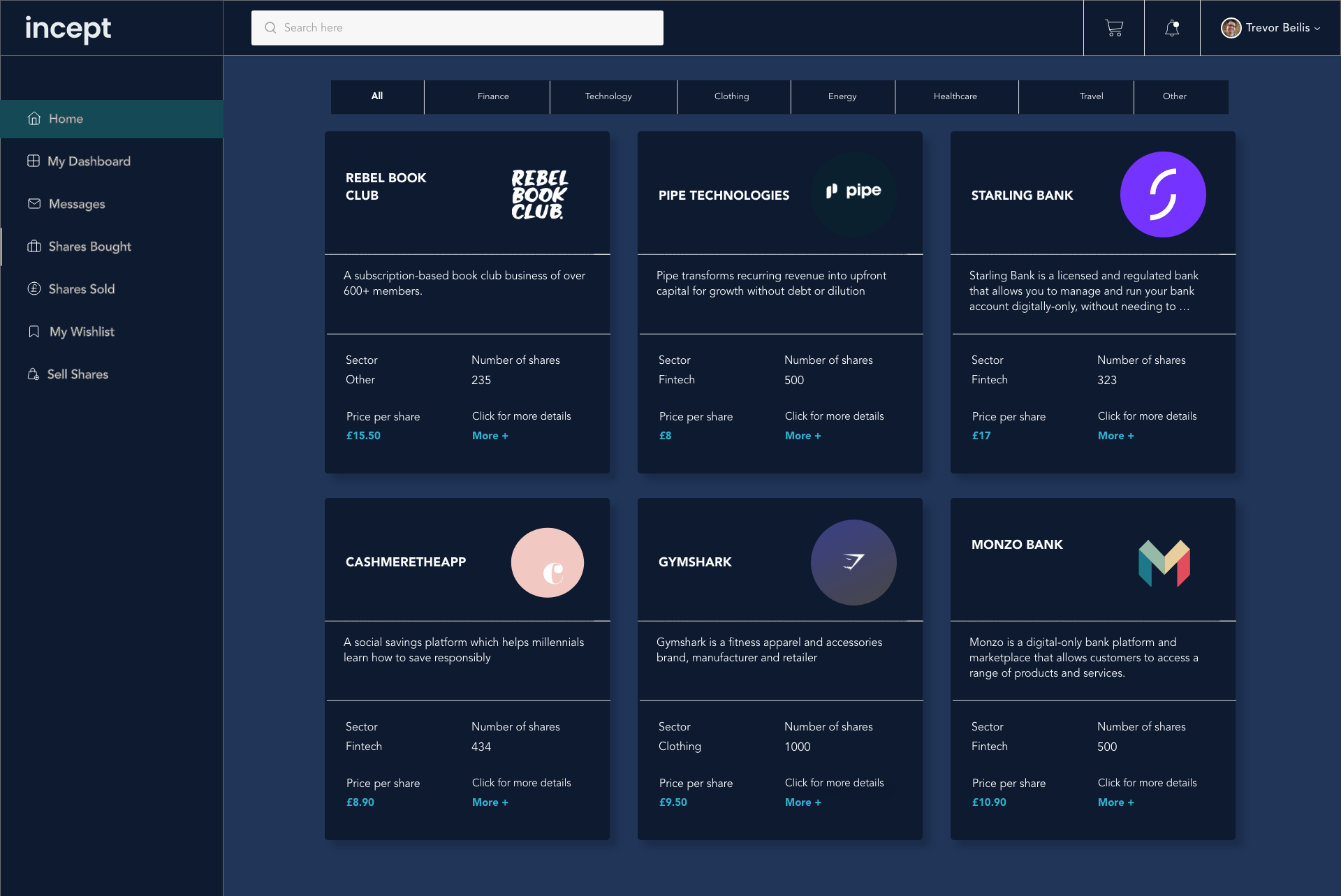Click the Rebel Book Club logo
This screenshot has height=896, width=1341.
[x=539, y=195]
